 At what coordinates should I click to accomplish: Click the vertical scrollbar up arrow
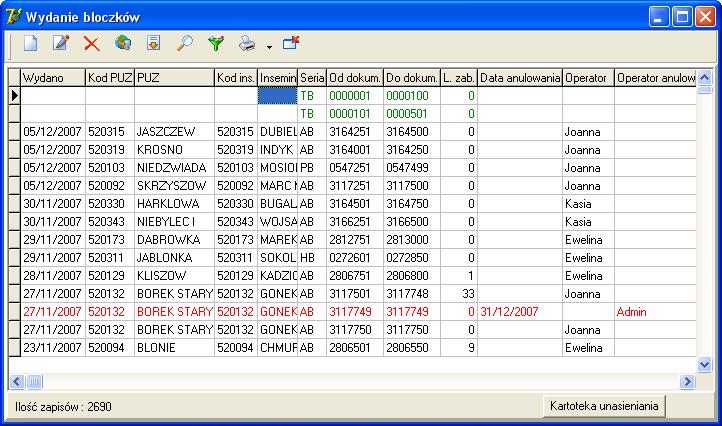[x=704, y=77]
